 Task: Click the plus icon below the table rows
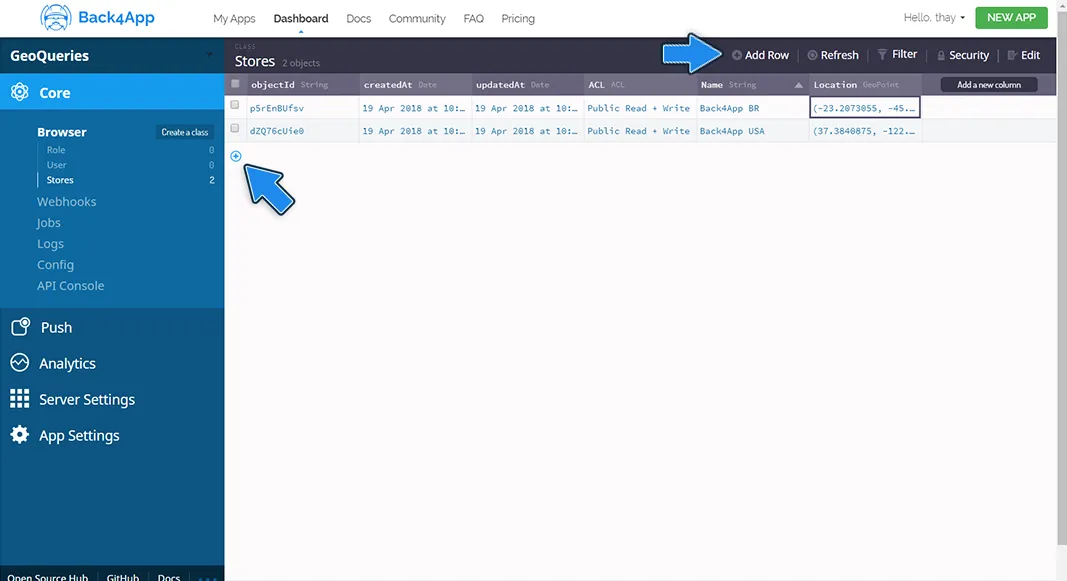click(x=235, y=156)
